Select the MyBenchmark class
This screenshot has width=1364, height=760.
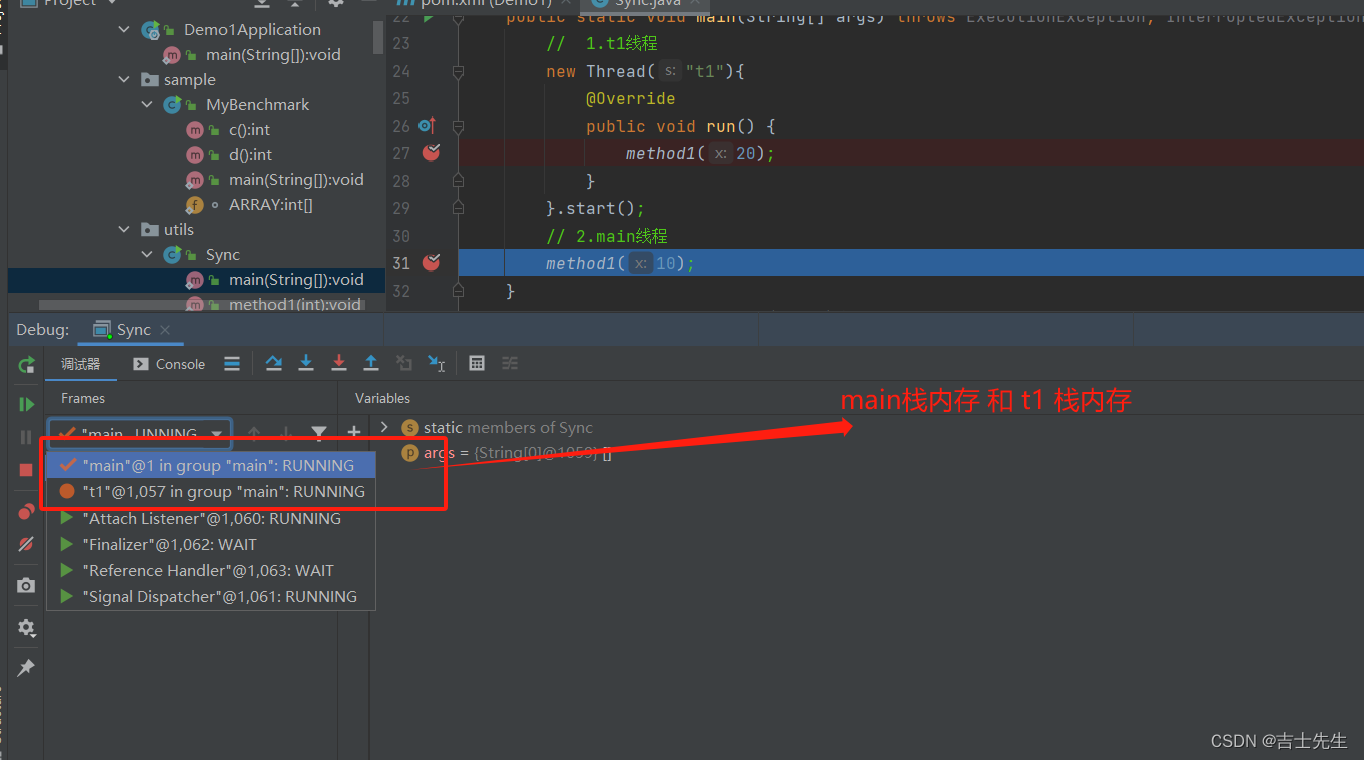257,105
